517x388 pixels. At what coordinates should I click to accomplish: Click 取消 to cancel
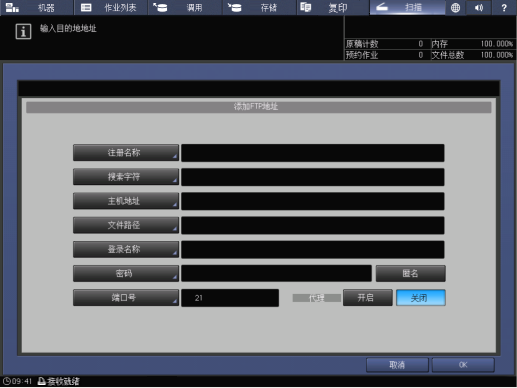click(x=397, y=365)
